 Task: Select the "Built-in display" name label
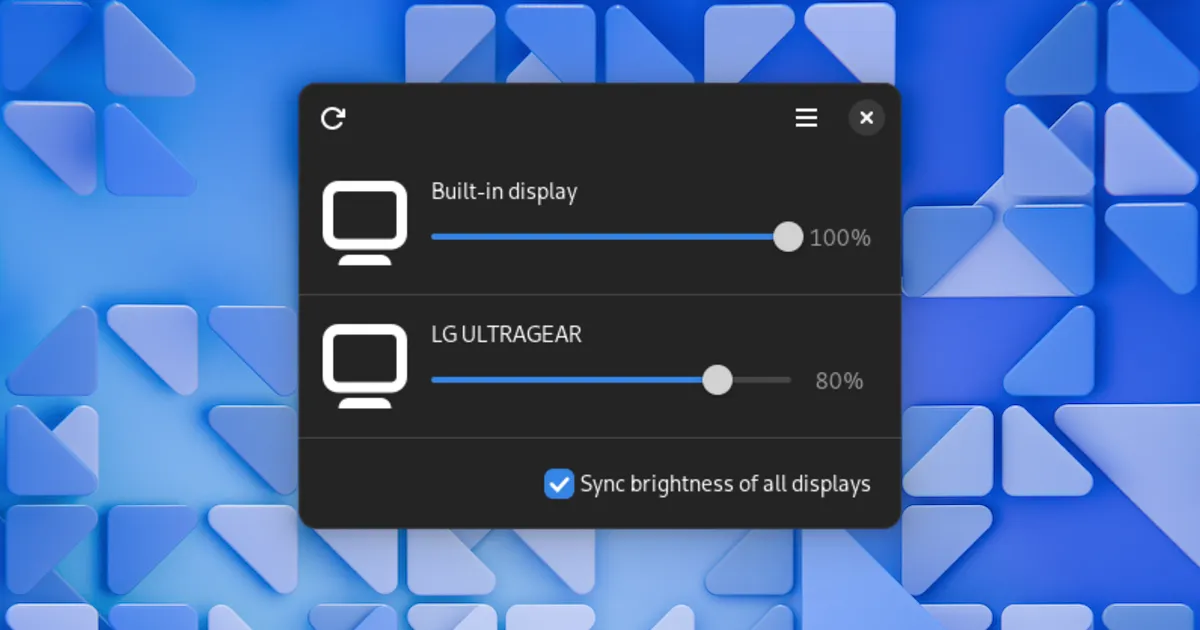coord(504,191)
